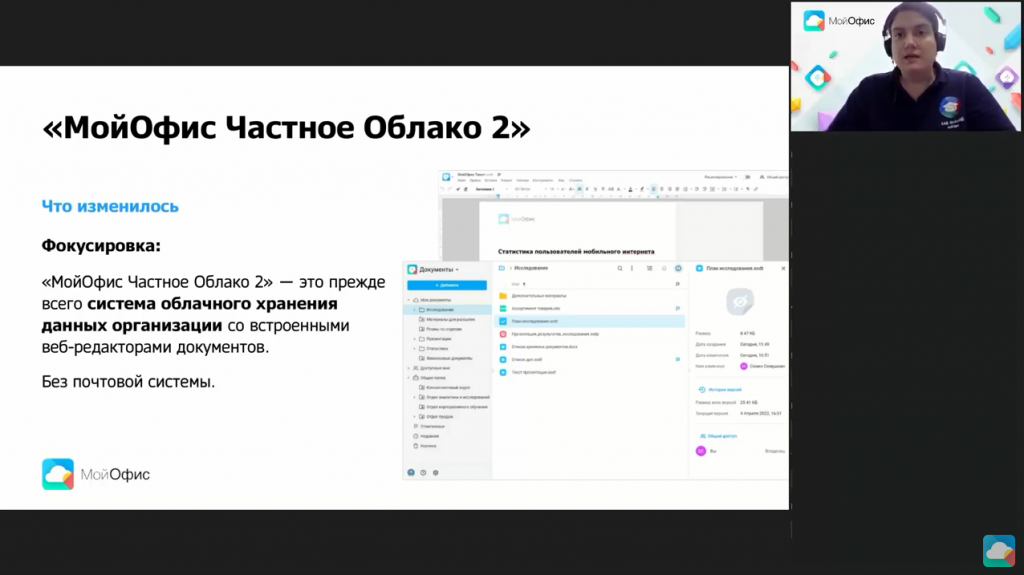Viewport: 1024px width, 575px height.
Task: Toggle italic К formatting in editor toolbar
Action: 586,189
